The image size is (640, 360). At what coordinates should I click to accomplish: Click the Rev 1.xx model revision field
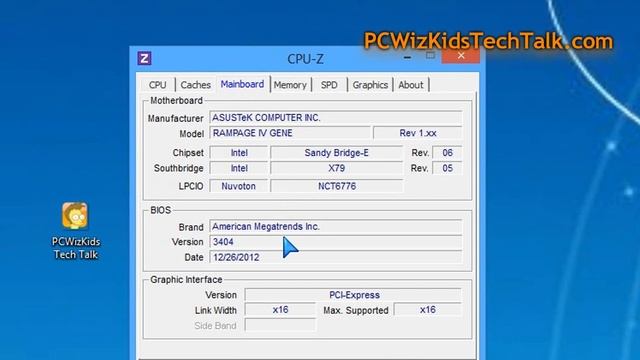418,133
